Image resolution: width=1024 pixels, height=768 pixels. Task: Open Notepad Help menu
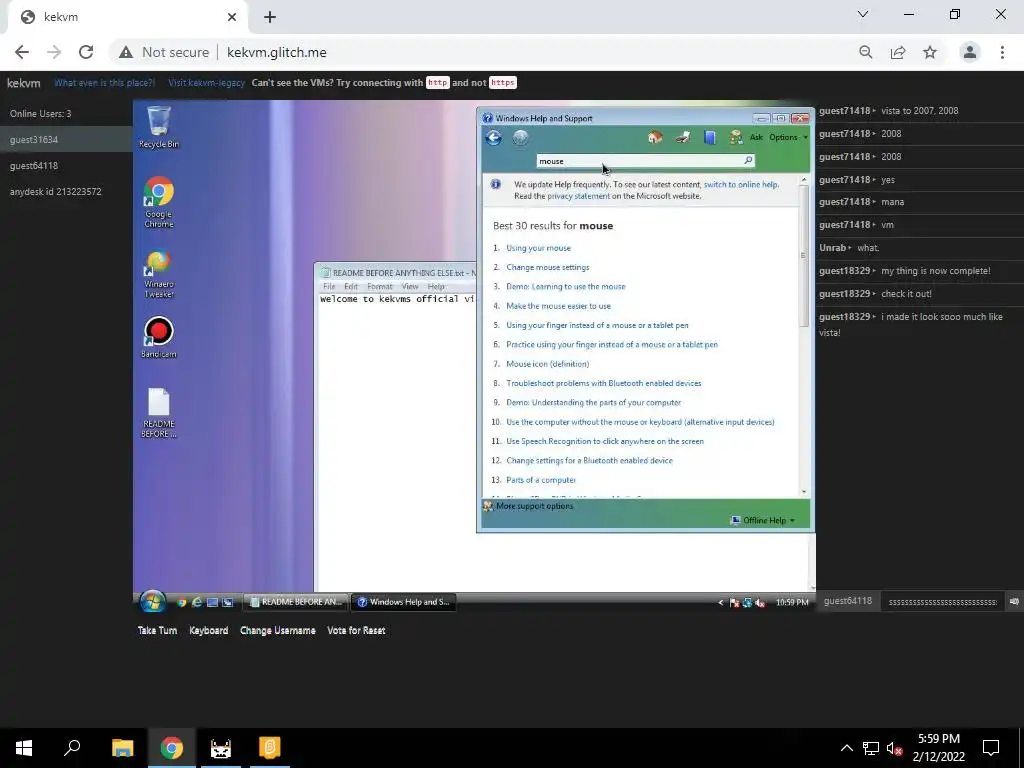point(436,286)
